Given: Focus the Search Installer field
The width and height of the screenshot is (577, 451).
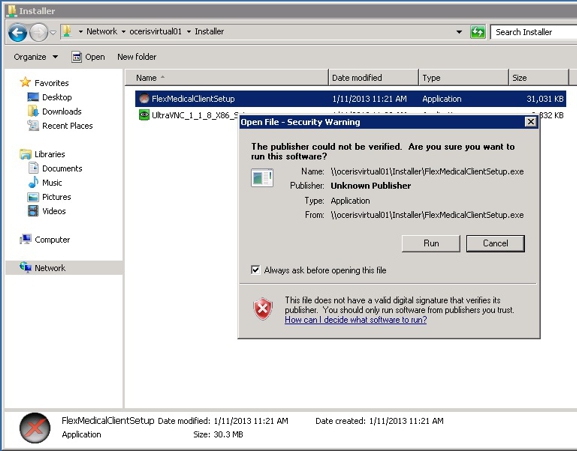Looking at the screenshot, I should tap(534, 32).
